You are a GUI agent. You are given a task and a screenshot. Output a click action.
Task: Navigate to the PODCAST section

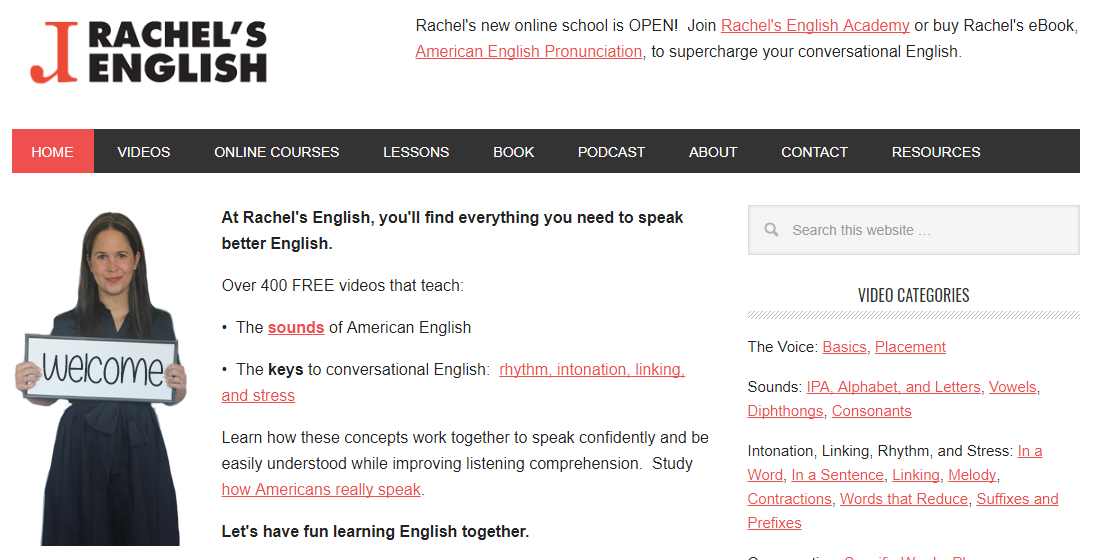[x=611, y=152]
